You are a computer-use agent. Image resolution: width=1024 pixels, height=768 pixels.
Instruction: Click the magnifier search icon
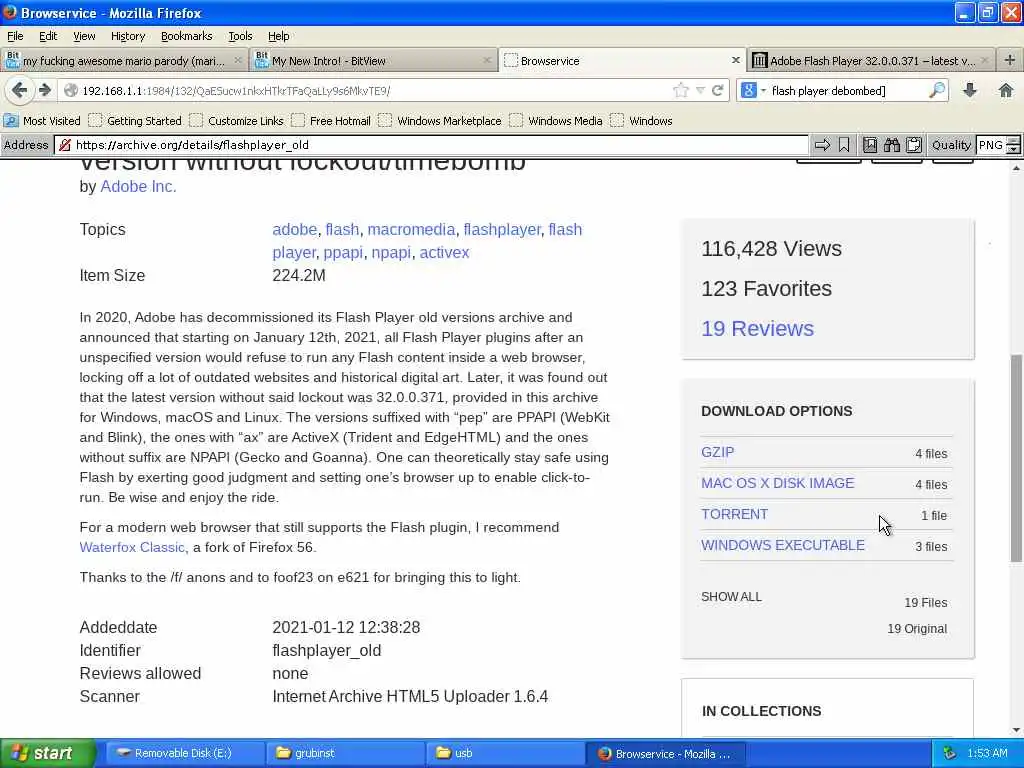pos(937,91)
